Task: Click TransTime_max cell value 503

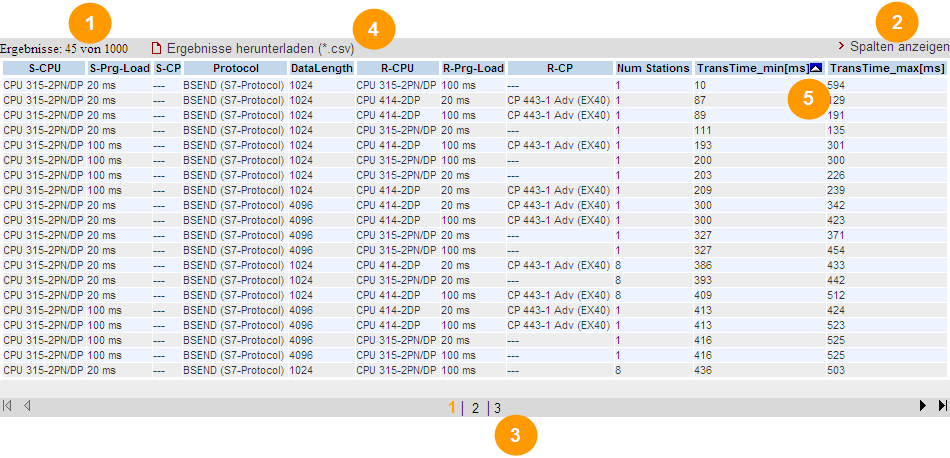Action: [x=836, y=370]
